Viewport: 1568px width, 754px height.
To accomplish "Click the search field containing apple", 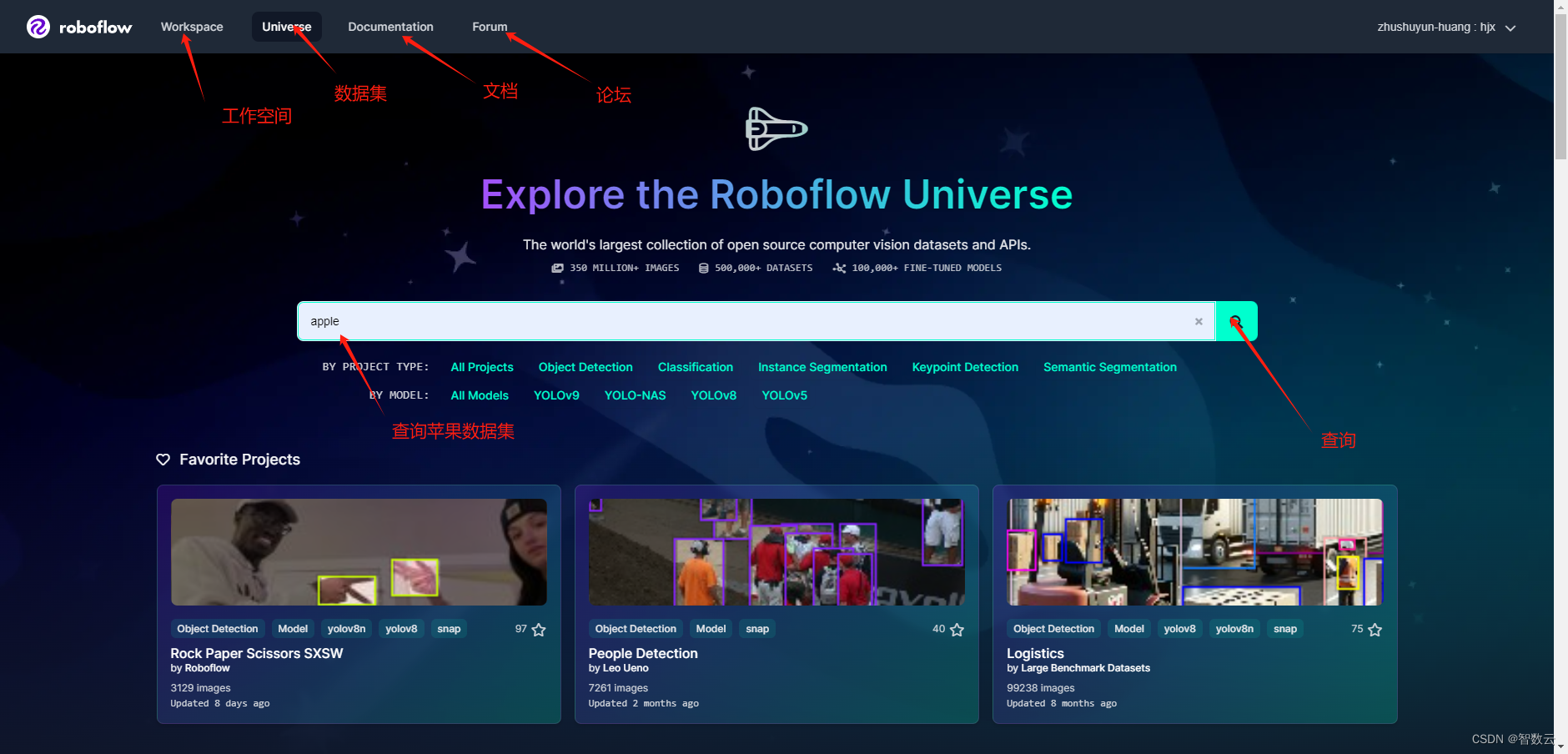I will 756,321.
